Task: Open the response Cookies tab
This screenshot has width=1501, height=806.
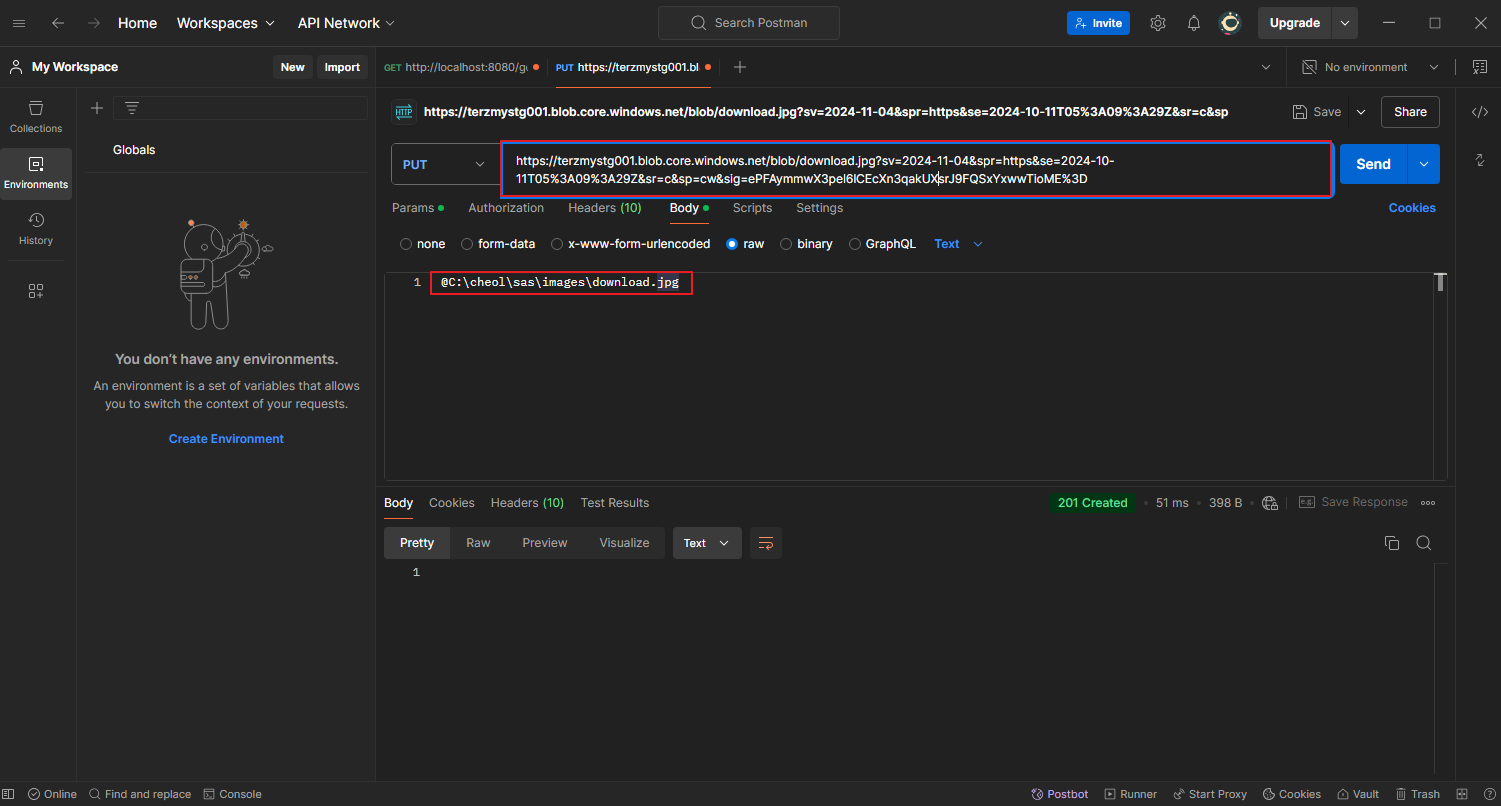Action: tap(452, 503)
